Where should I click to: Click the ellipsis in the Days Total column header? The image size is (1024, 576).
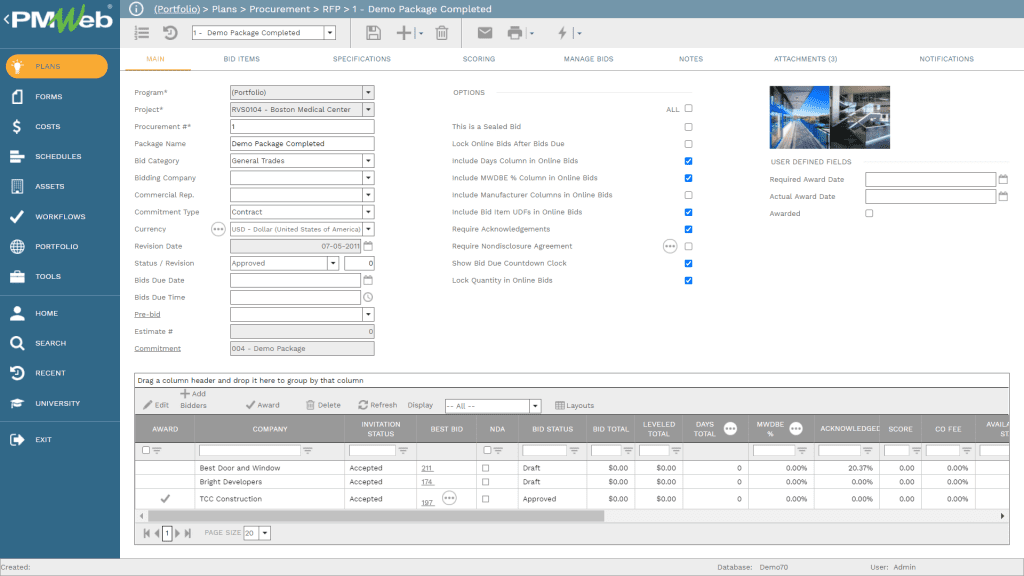[x=730, y=428]
